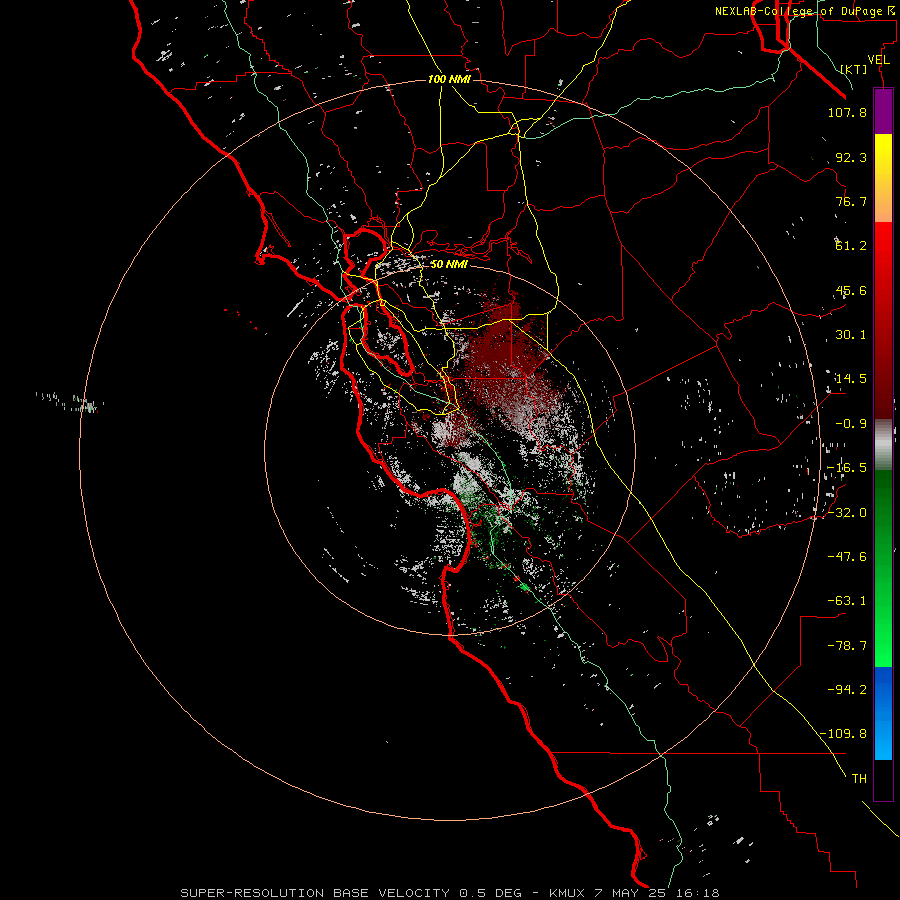
Task: Click the 100 NMI range ring label
Action: pos(449,79)
